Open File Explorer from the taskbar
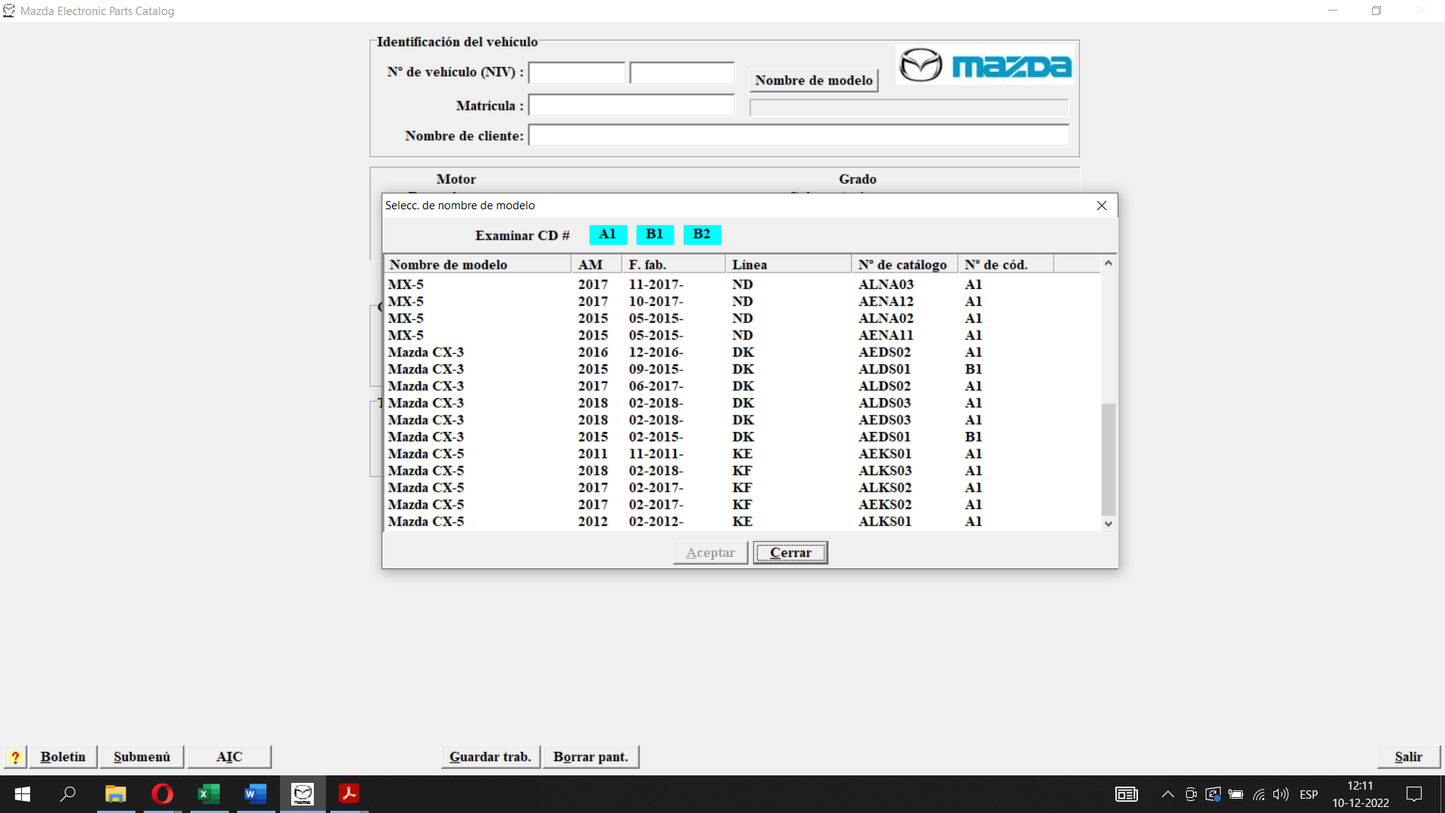1445x813 pixels. point(116,794)
